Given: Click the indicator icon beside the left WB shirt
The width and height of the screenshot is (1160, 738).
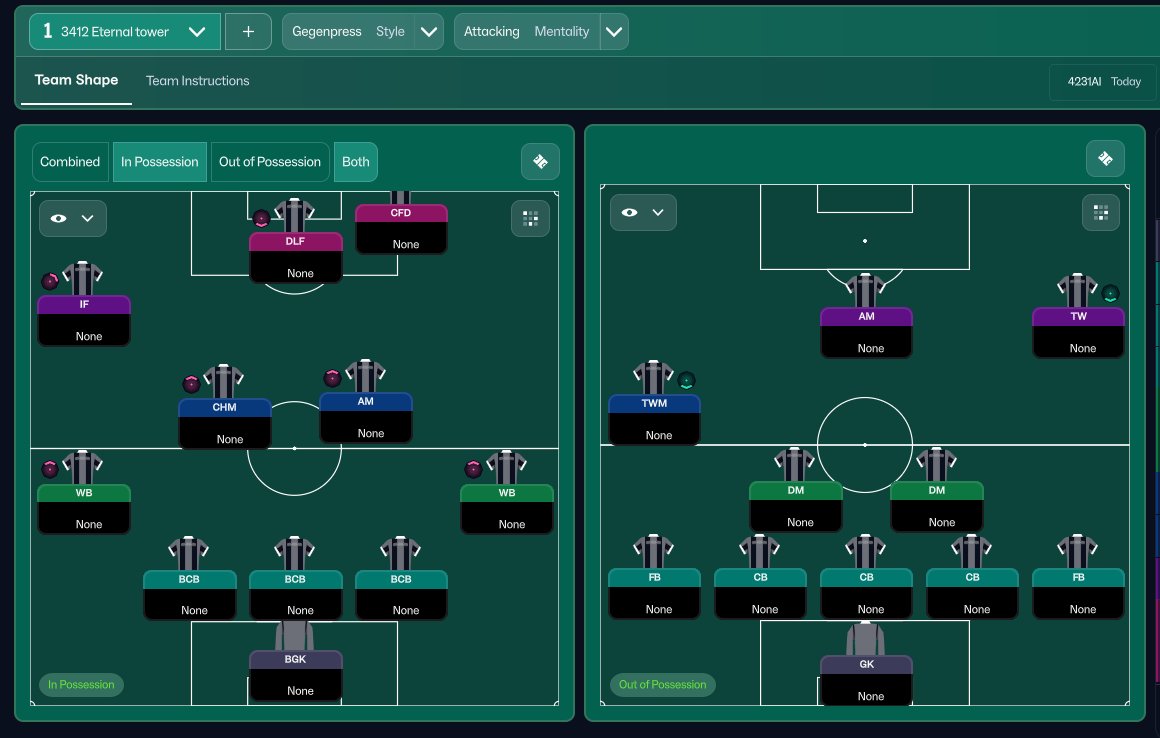Looking at the screenshot, I should tap(50, 469).
